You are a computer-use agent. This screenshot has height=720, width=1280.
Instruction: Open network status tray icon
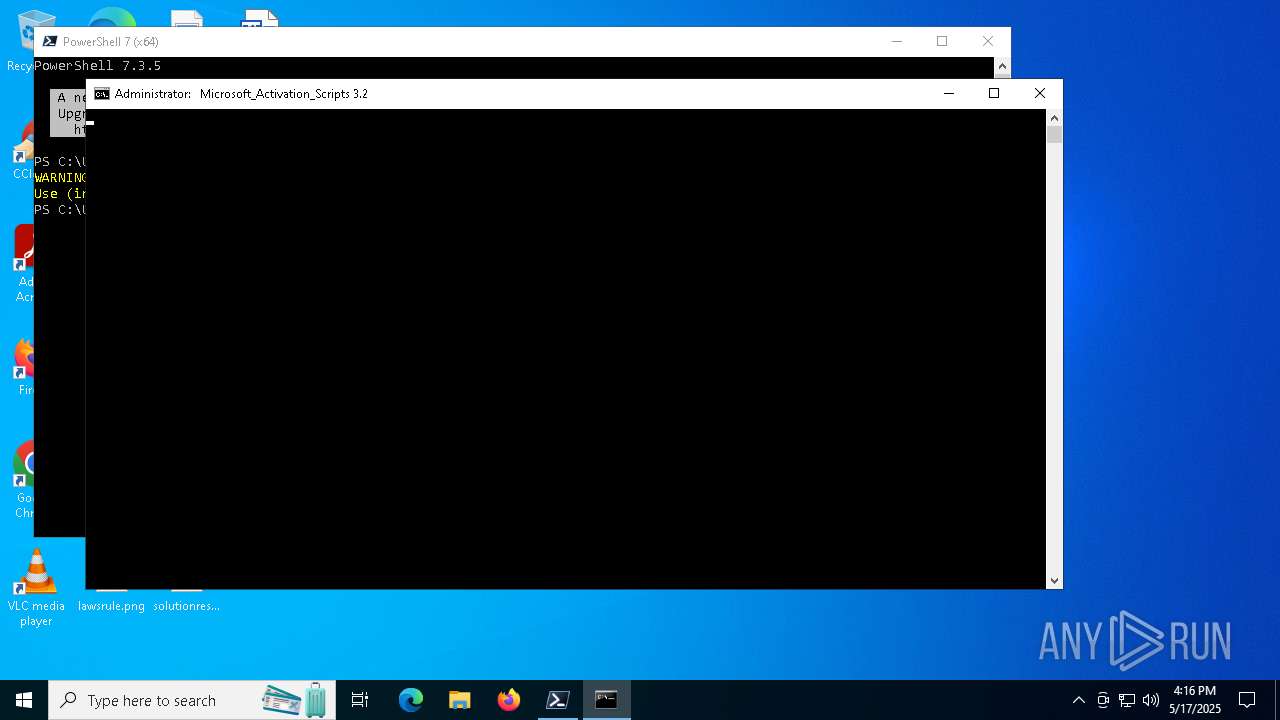[x=1127, y=700]
